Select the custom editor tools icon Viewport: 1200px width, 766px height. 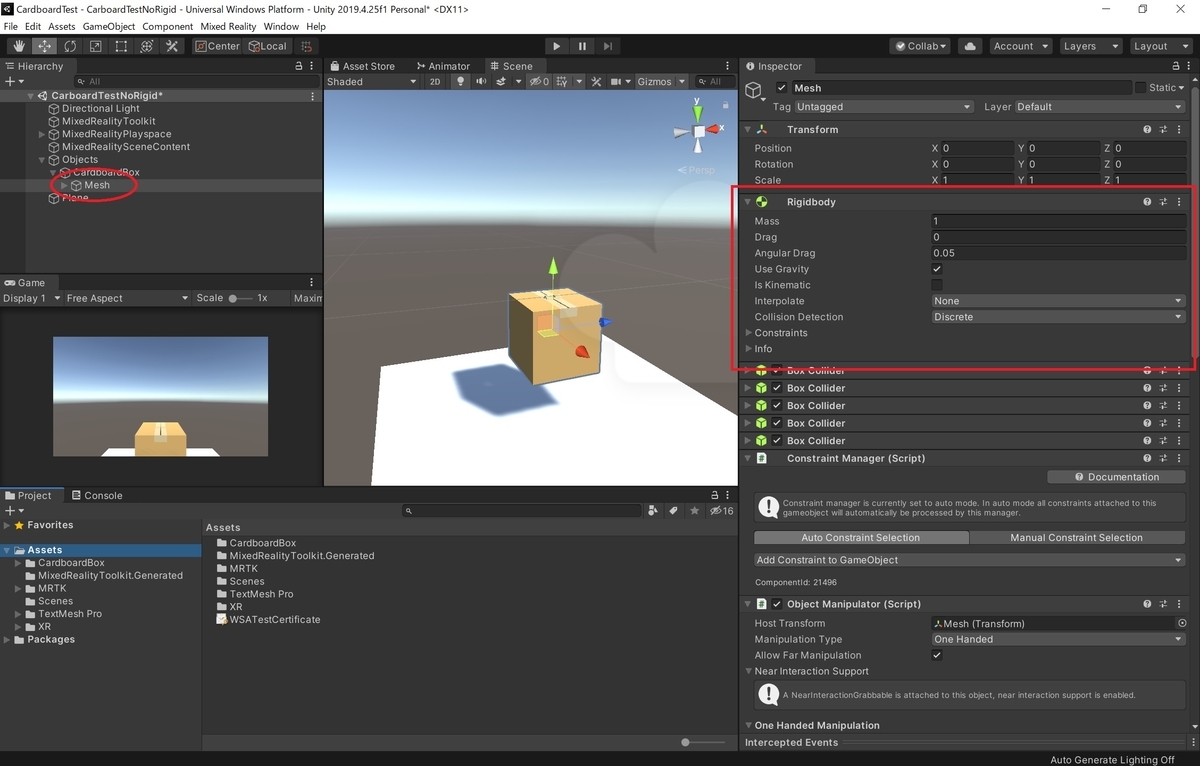coord(172,46)
